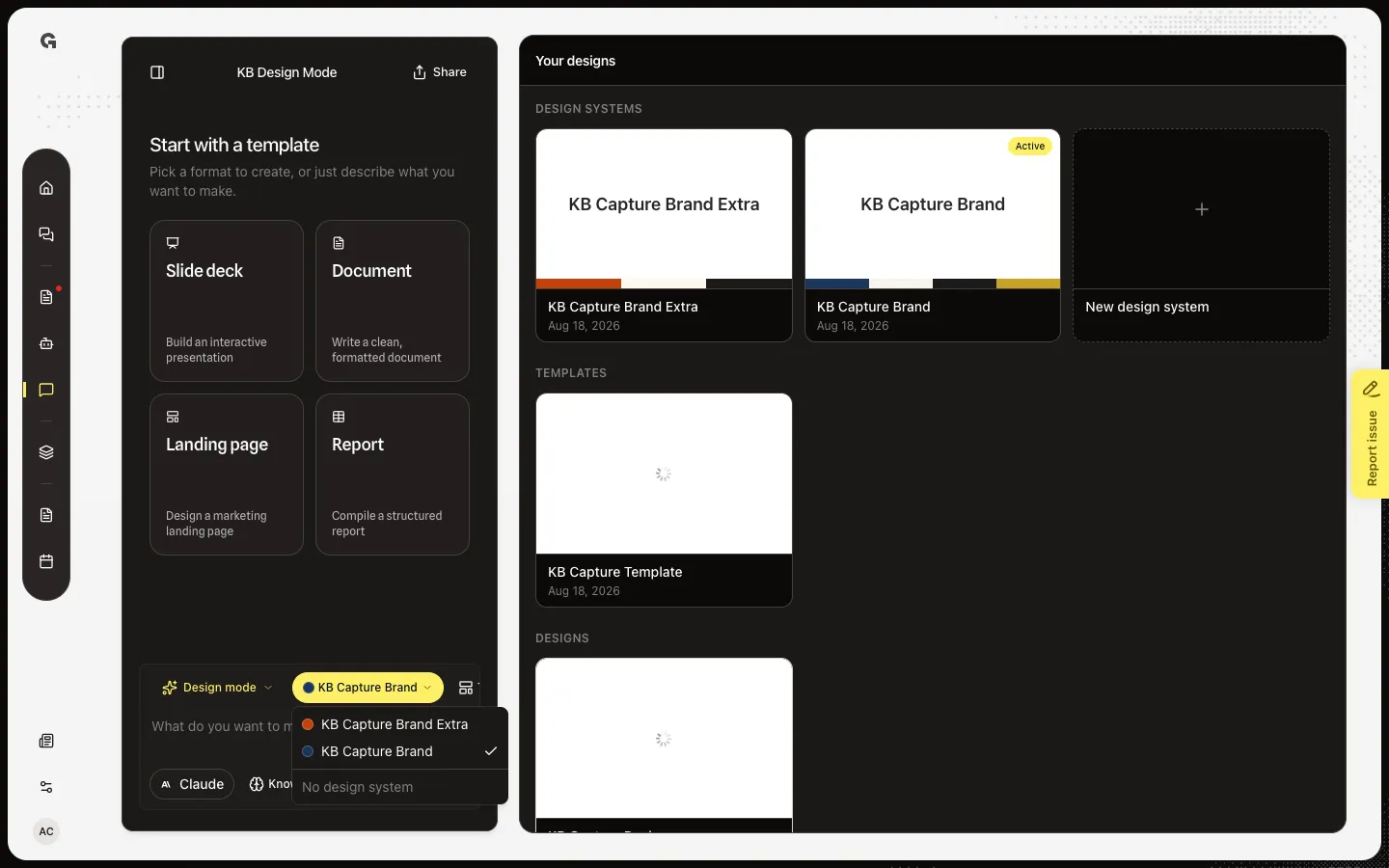
Task: Collapse the yellow KB Capture Brand selector
Action: (x=368, y=688)
